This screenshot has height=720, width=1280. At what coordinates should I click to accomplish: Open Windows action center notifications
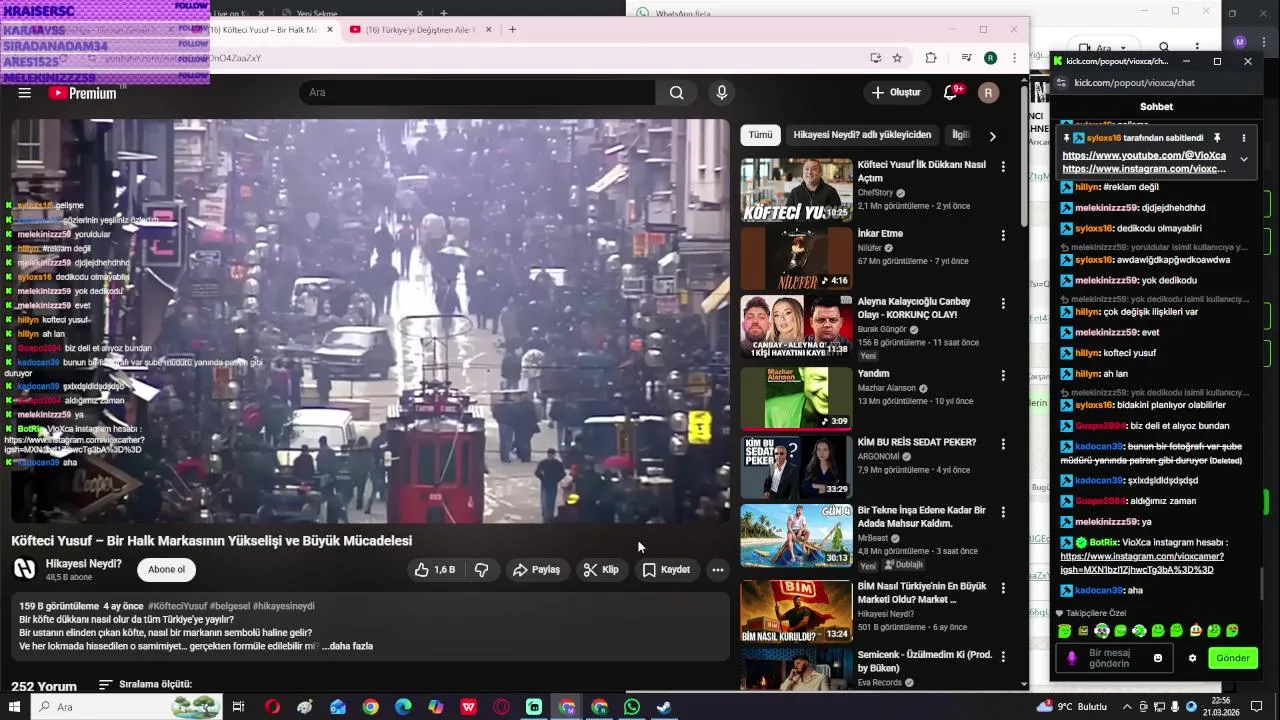coord(1257,707)
